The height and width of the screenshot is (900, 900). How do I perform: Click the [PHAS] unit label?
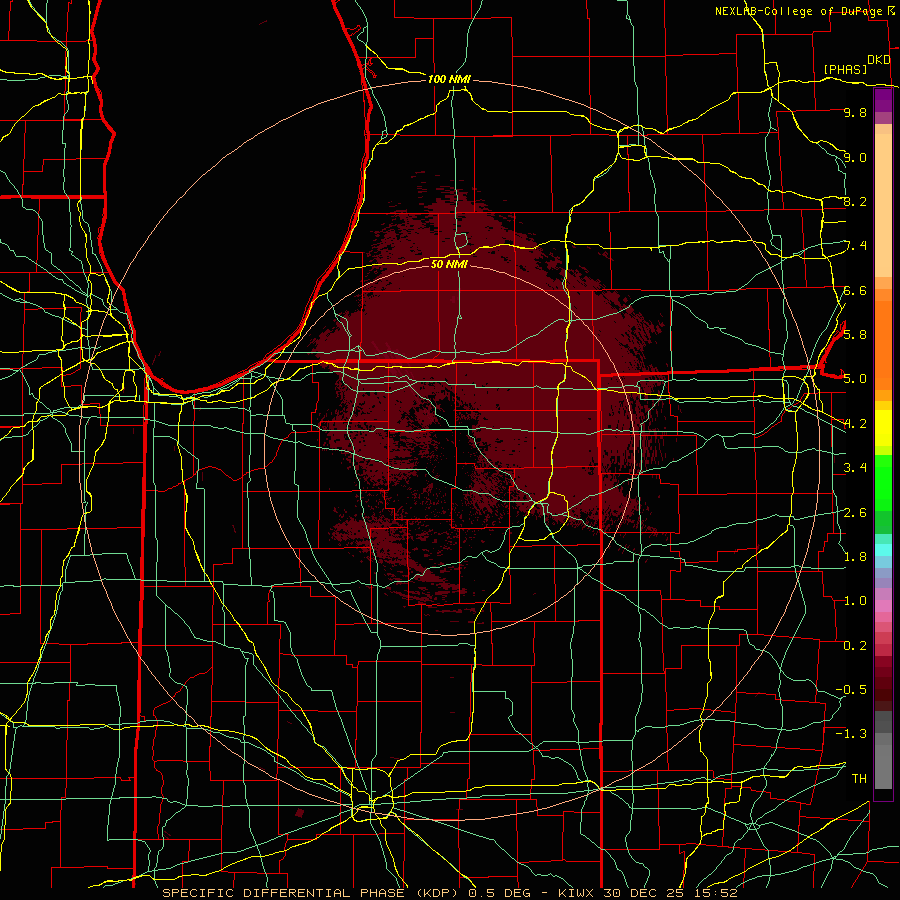[845, 69]
